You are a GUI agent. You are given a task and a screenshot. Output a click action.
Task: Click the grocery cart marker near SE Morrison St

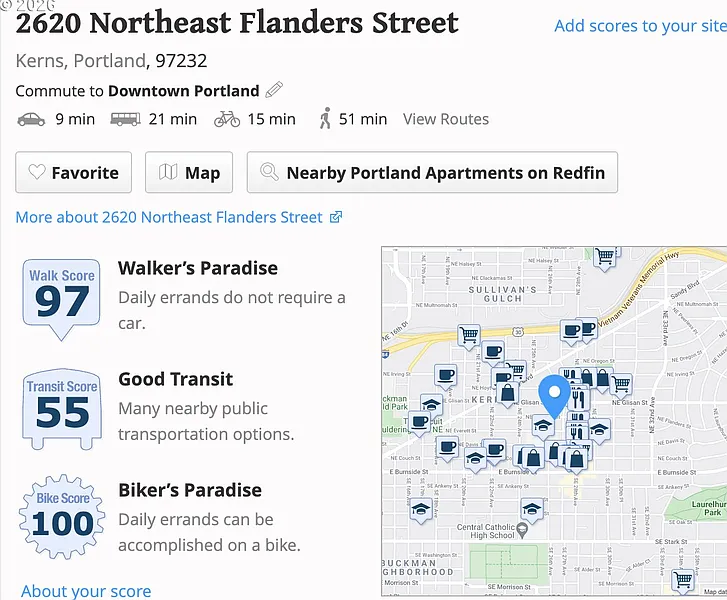[x=683, y=580]
